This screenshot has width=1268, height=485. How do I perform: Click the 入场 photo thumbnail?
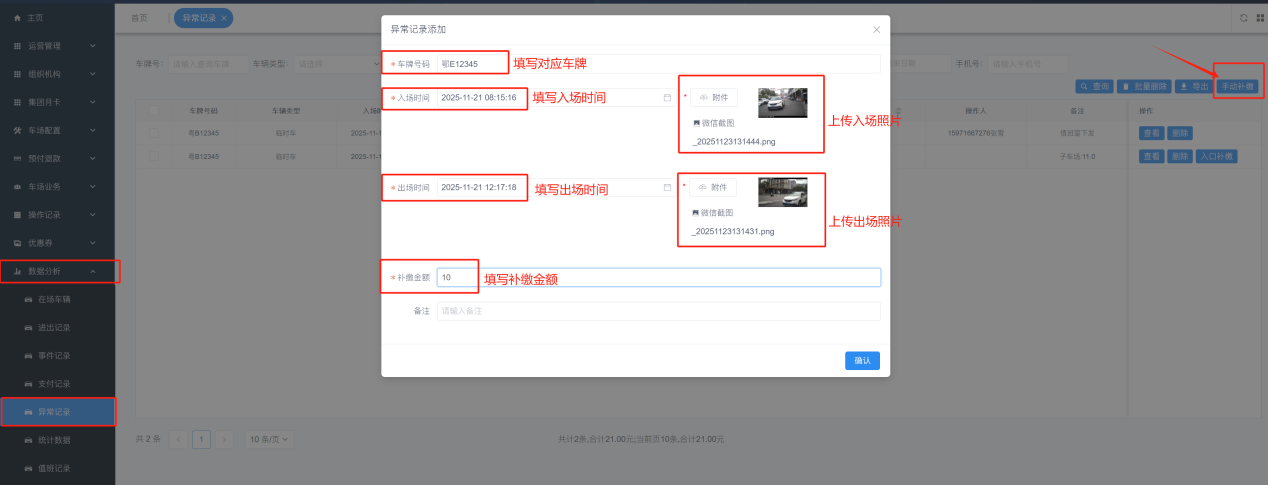(x=783, y=103)
